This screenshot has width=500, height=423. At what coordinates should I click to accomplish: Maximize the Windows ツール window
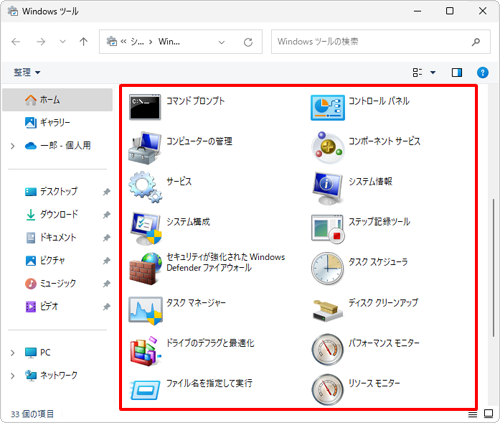pyautogui.click(x=450, y=11)
